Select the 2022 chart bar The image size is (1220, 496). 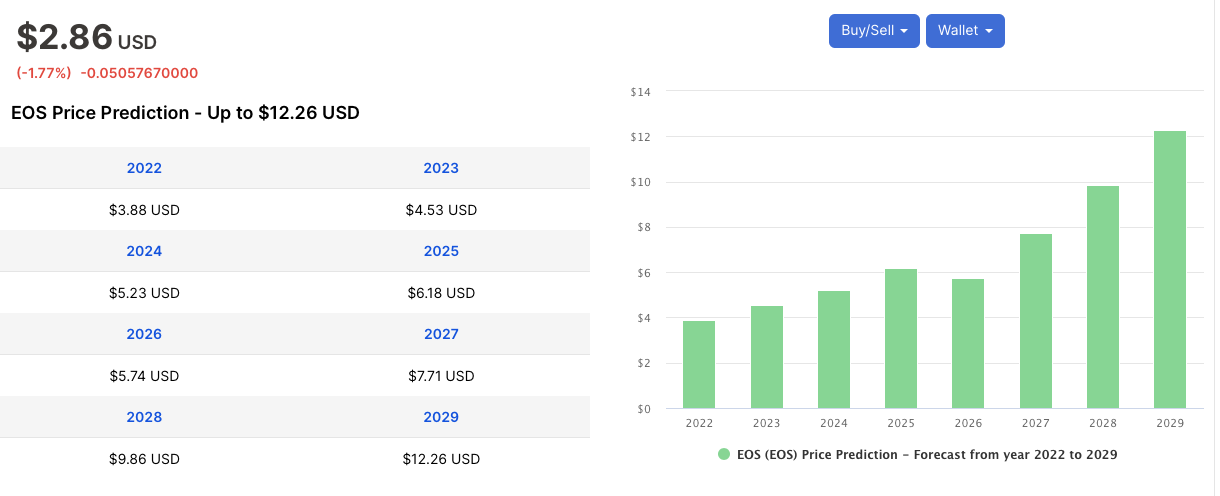(699, 365)
